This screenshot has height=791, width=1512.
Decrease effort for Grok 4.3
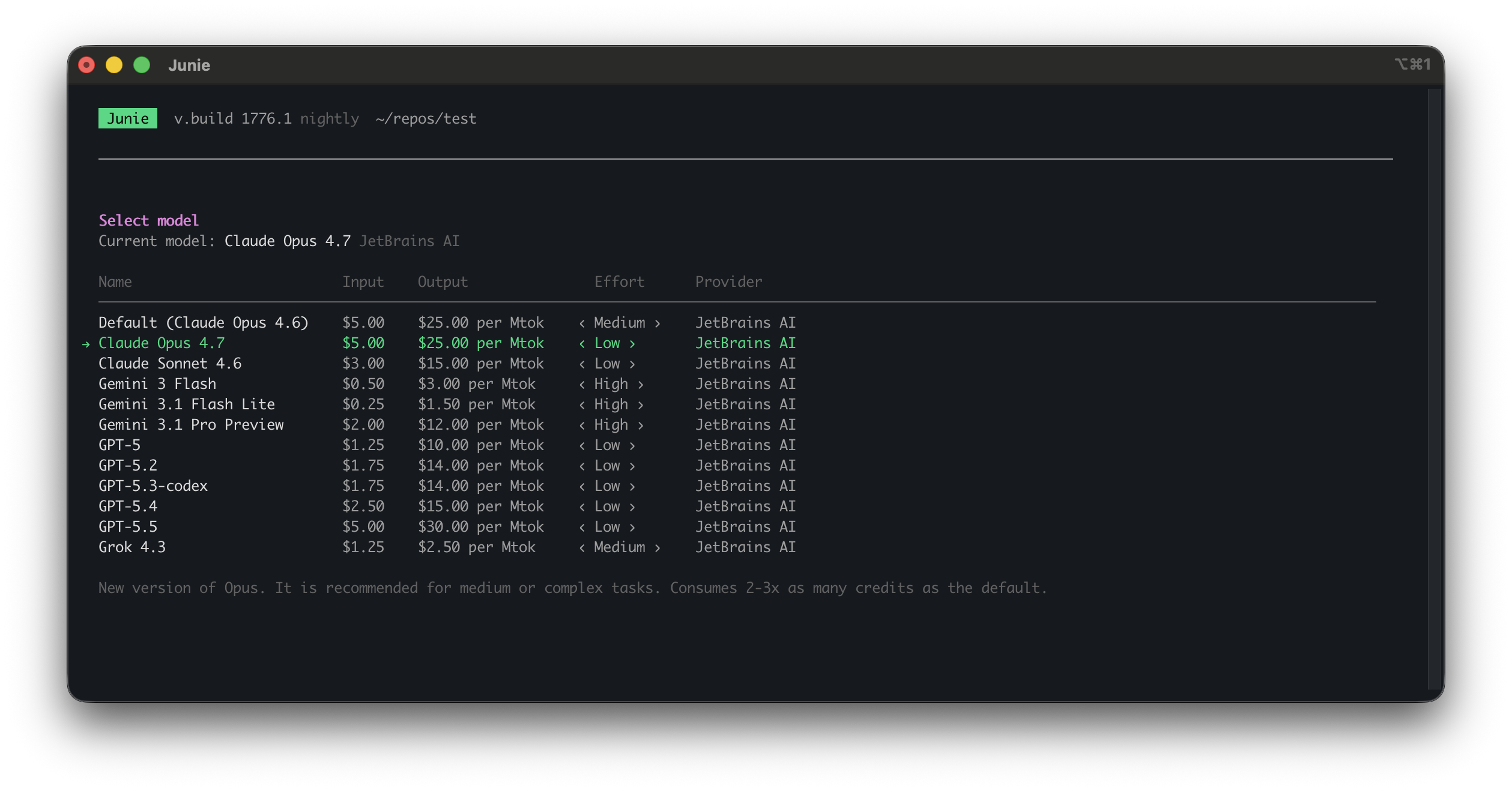tap(582, 548)
